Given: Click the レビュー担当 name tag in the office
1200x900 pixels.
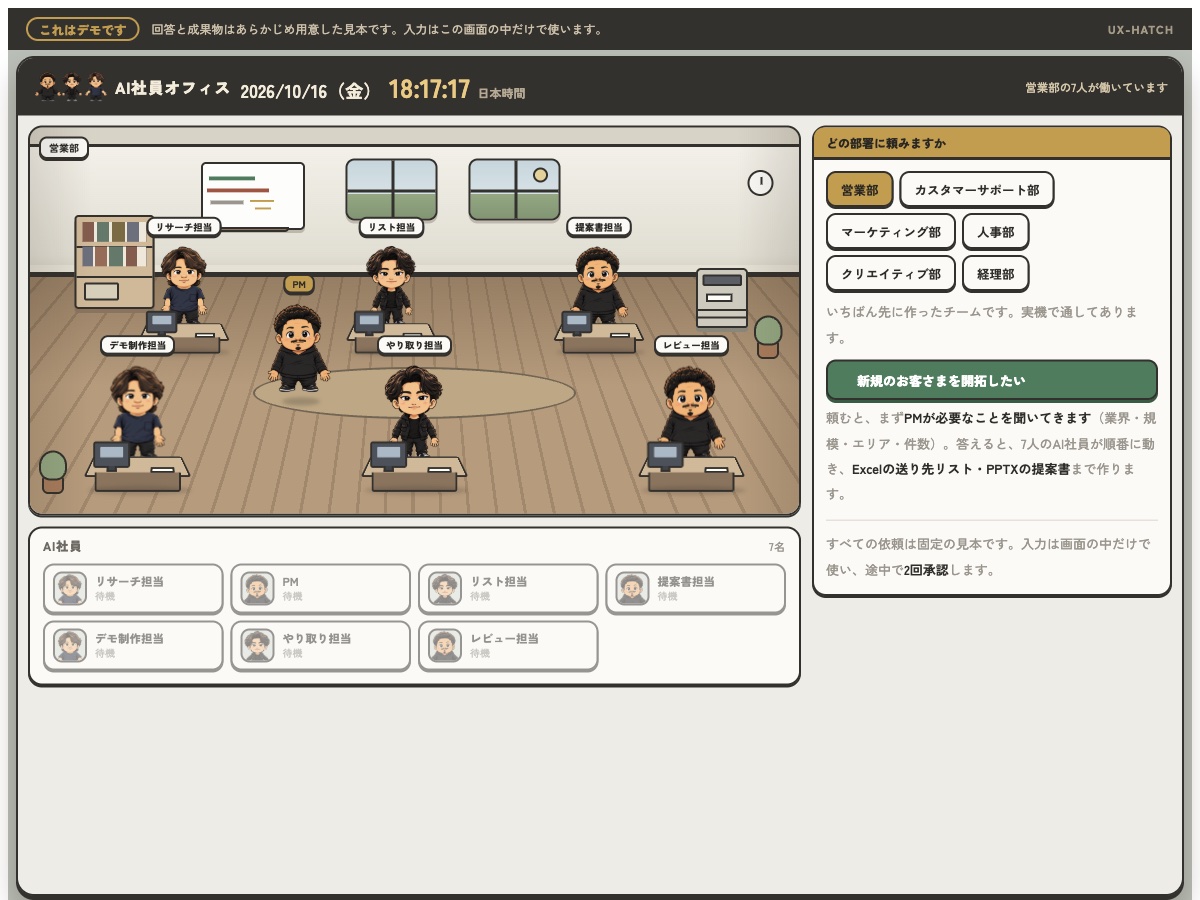Looking at the screenshot, I should (x=692, y=345).
